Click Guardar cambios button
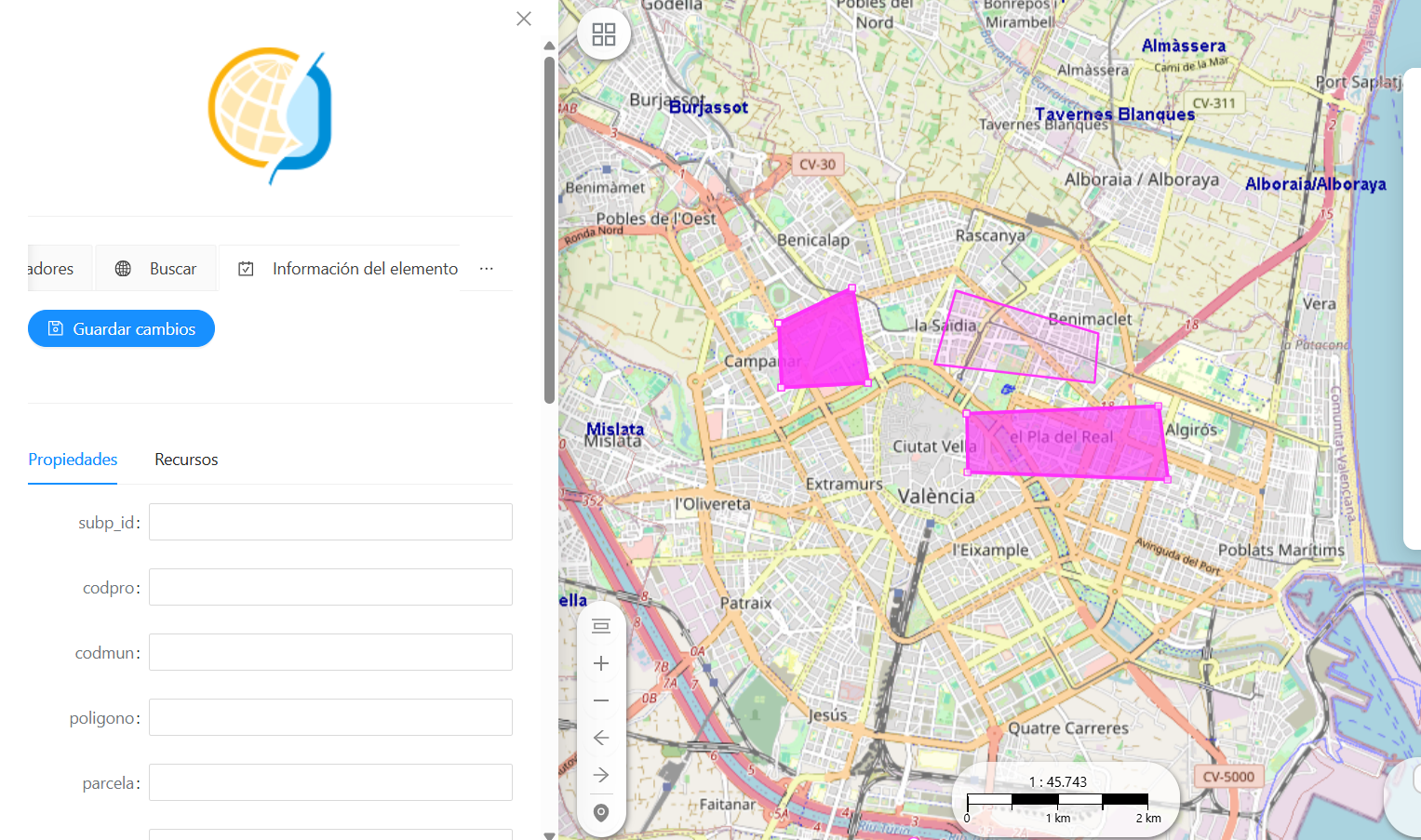Screen dimensions: 1421x840 click(121, 328)
